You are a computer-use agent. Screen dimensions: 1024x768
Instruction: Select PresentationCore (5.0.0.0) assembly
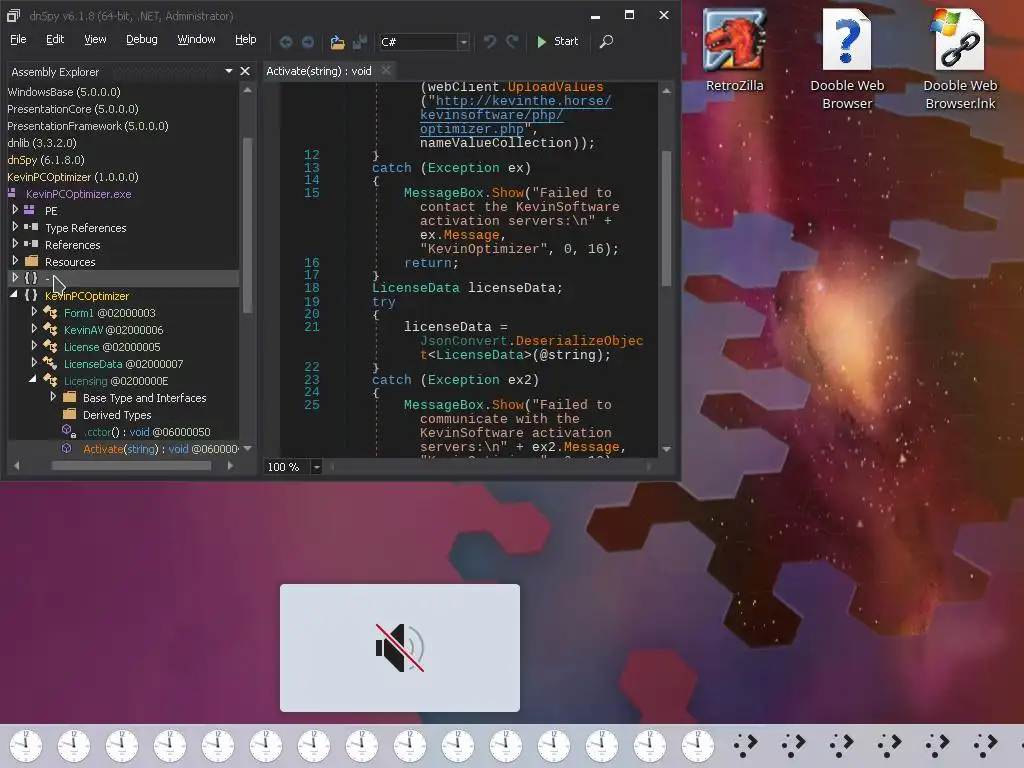[73, 109]
